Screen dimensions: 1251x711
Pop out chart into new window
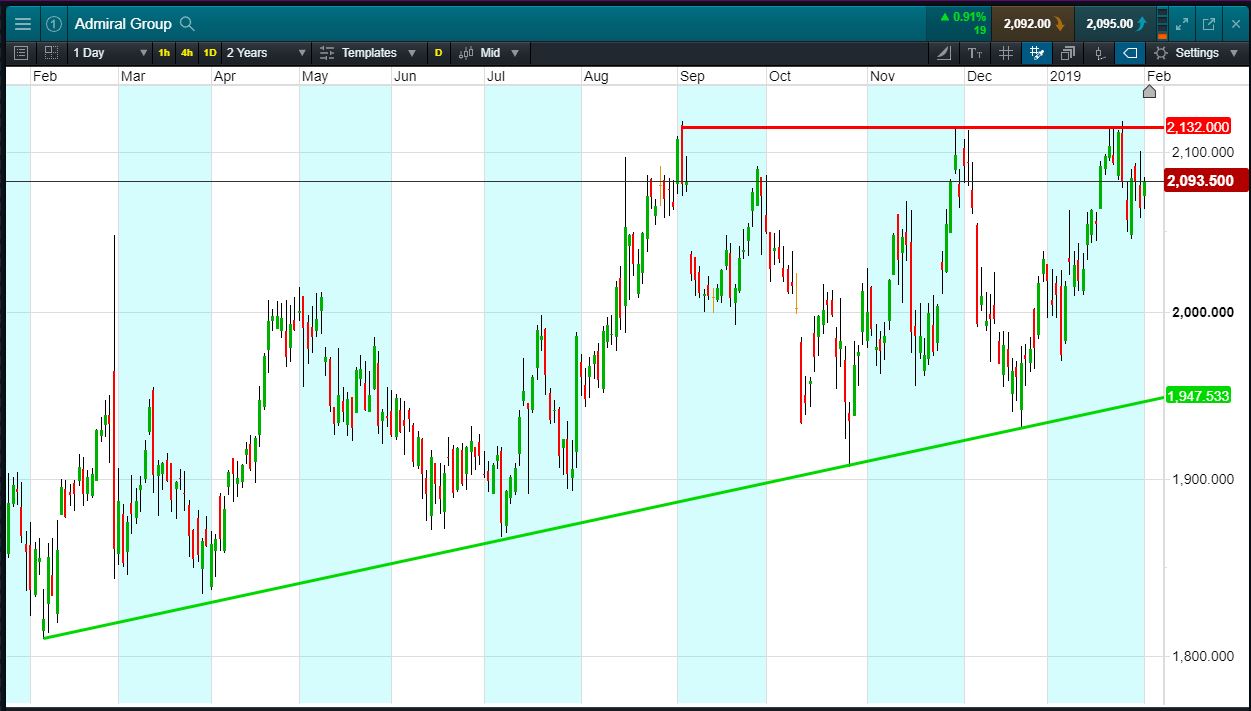(x=1208, y=23)
